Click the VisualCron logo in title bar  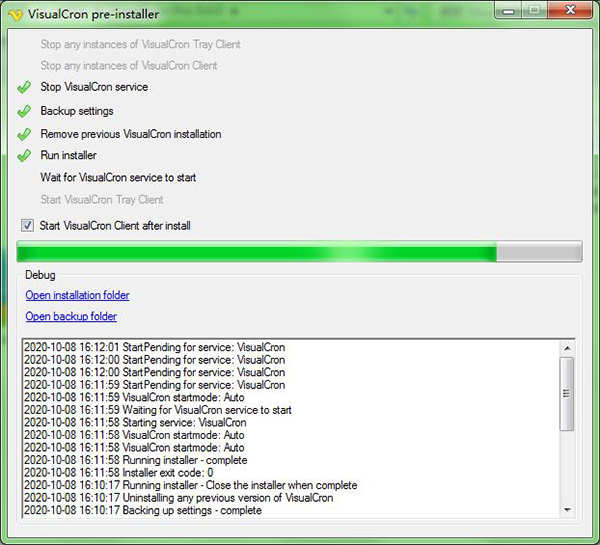click(x=16, y=15)
